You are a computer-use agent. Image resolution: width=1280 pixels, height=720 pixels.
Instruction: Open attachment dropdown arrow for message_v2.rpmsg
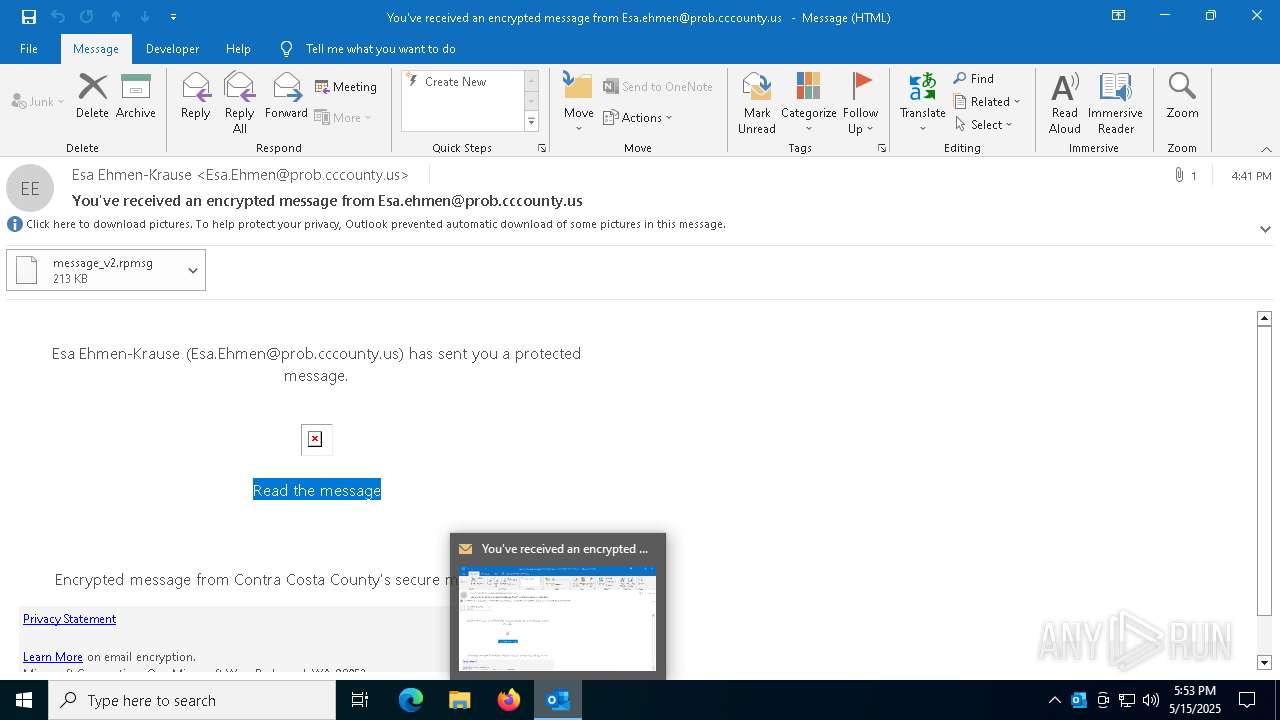[x=193, y=270]
